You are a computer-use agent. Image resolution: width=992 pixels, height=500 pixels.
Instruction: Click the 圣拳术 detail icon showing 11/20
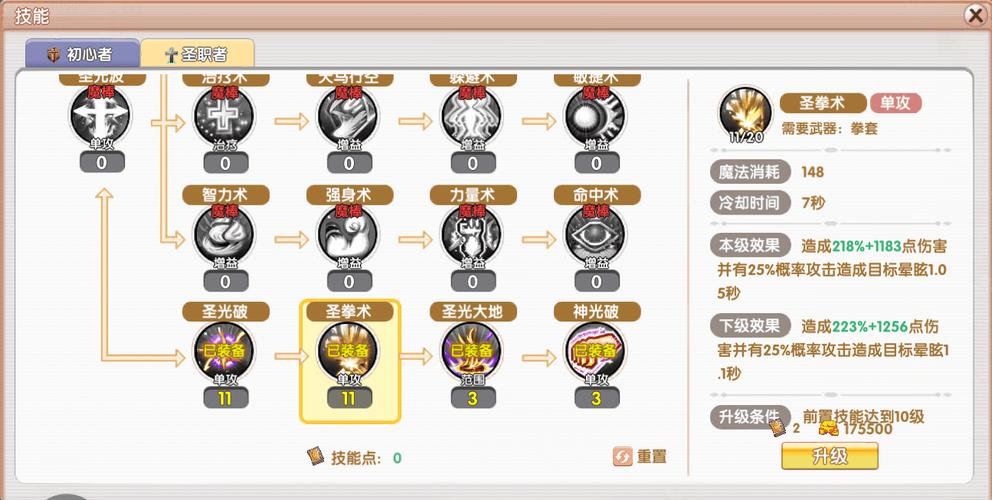point(745,115)
